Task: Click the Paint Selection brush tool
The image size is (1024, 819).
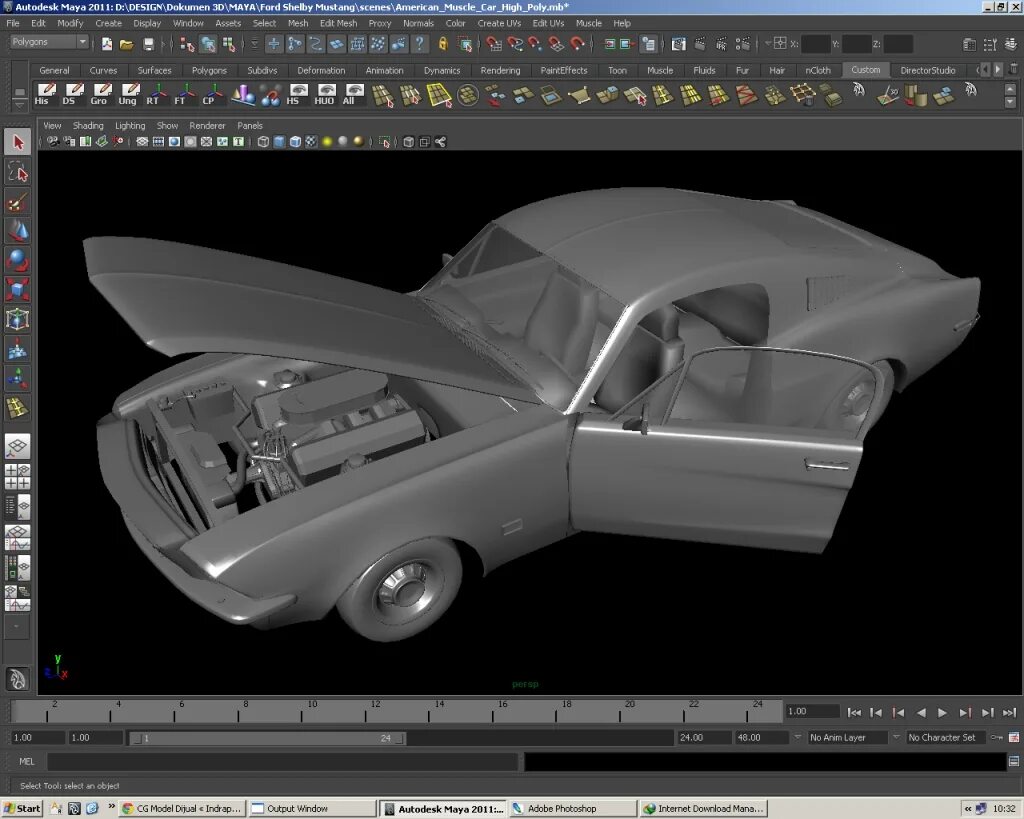Action: tap(17, 202)
